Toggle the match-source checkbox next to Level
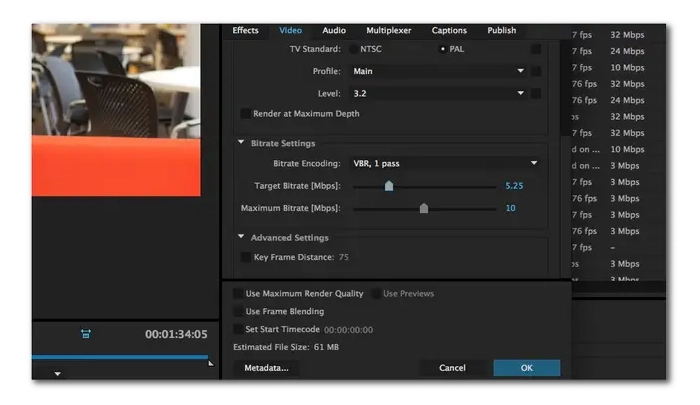This screenshot has width=700, height=405. (x=537, y=93)
